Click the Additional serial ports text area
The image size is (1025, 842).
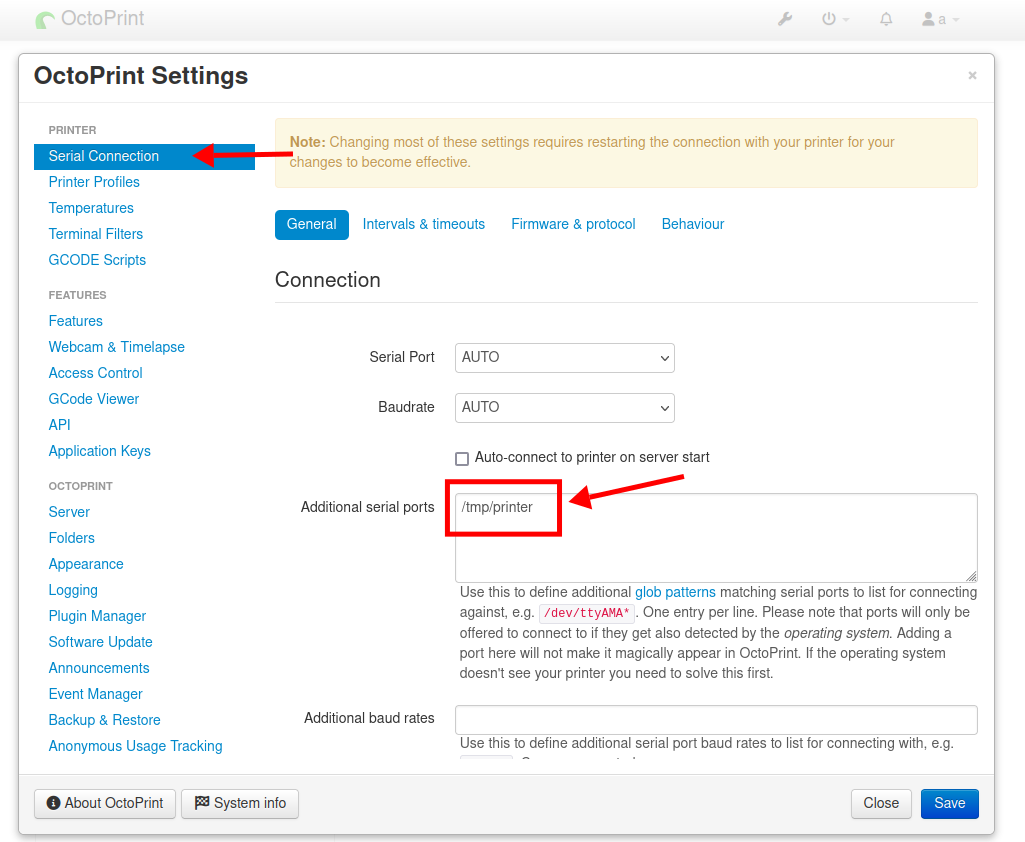click(716, 538)
